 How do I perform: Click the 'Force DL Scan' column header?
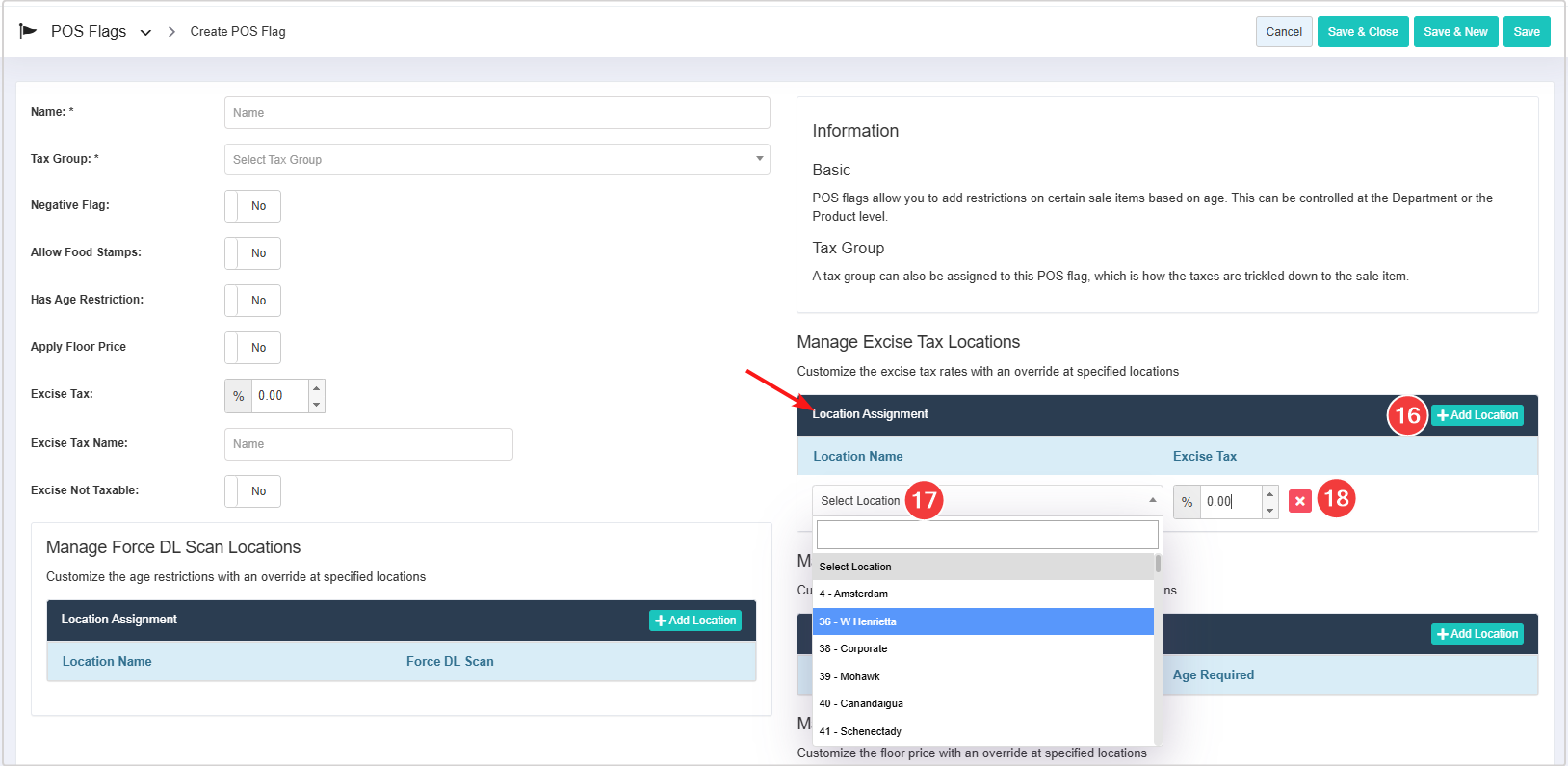pyautogui.click(x=450, y=662)
